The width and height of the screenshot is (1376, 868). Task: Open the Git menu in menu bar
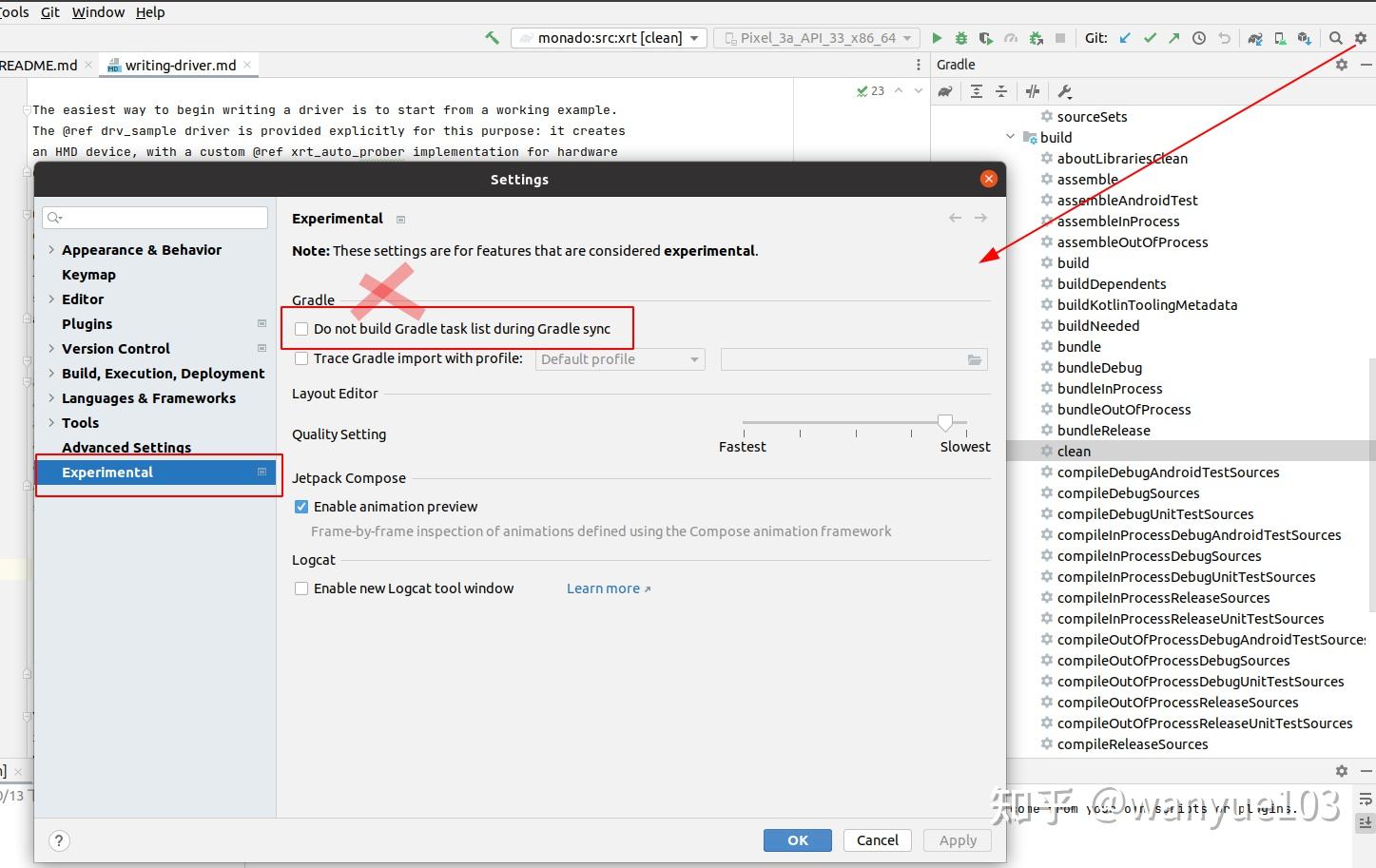[x=49, y=11]
